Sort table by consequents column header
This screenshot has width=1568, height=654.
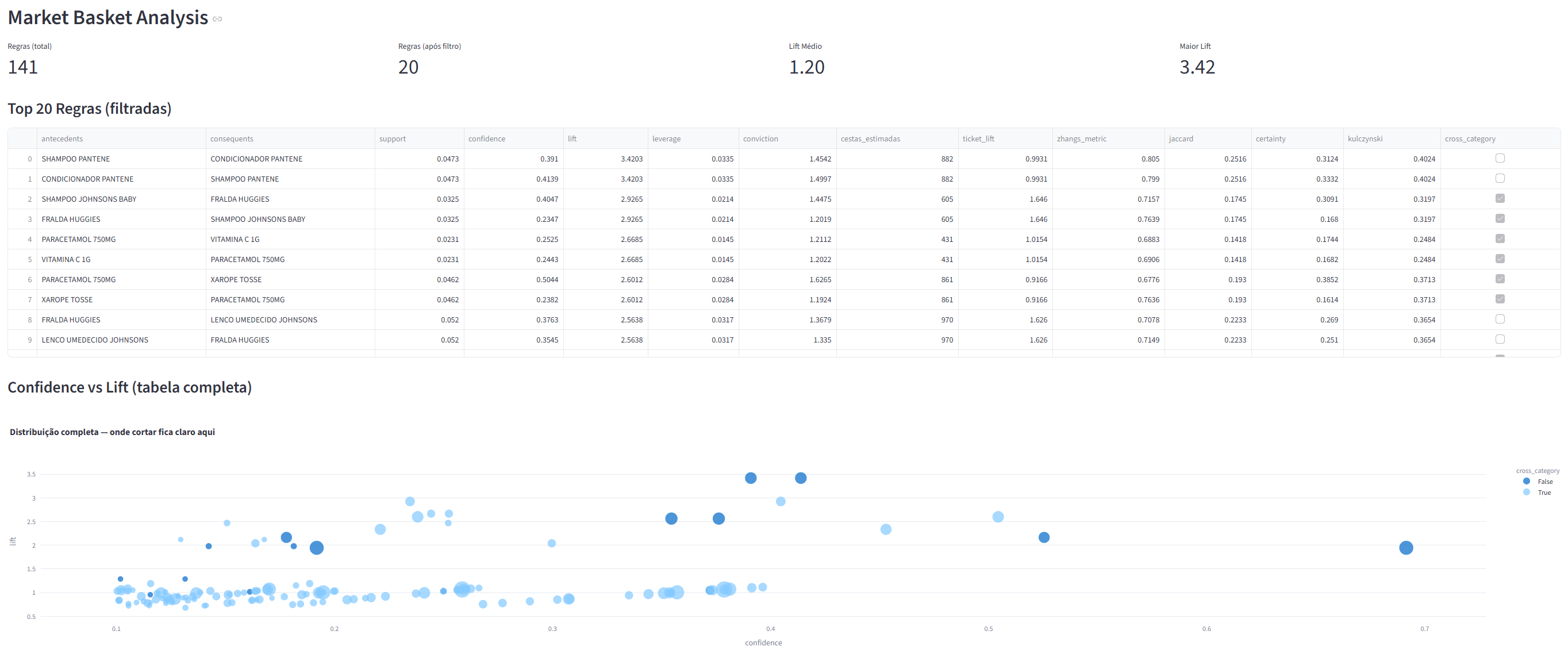pyautogui.click(x=290, y=139)
